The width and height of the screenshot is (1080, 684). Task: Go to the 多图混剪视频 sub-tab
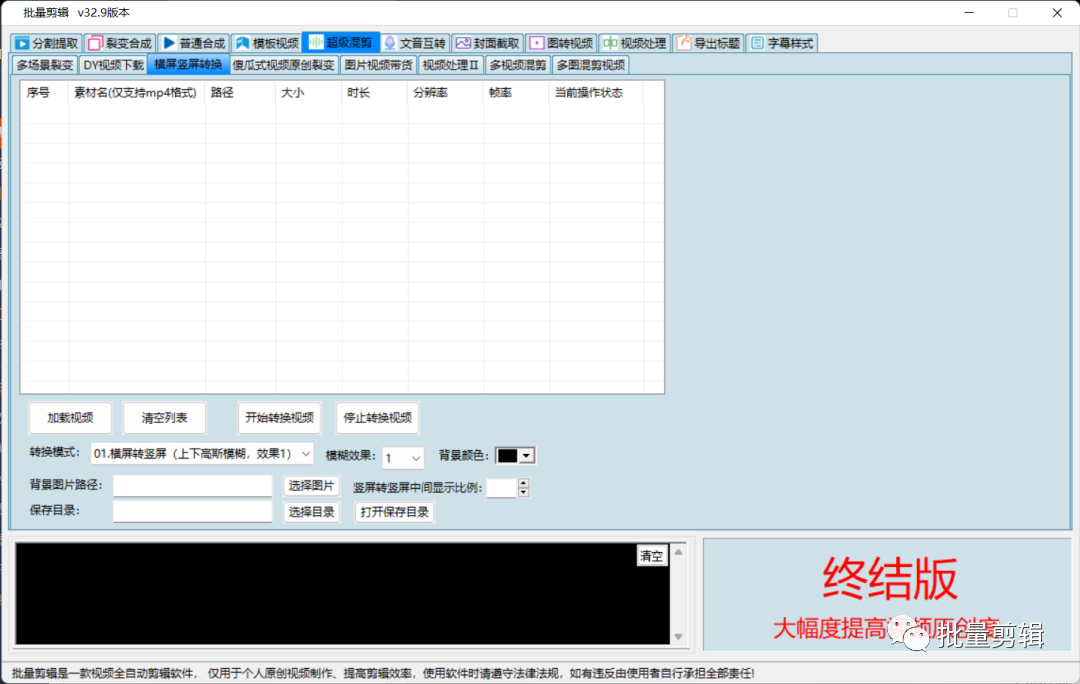(590, 65)
